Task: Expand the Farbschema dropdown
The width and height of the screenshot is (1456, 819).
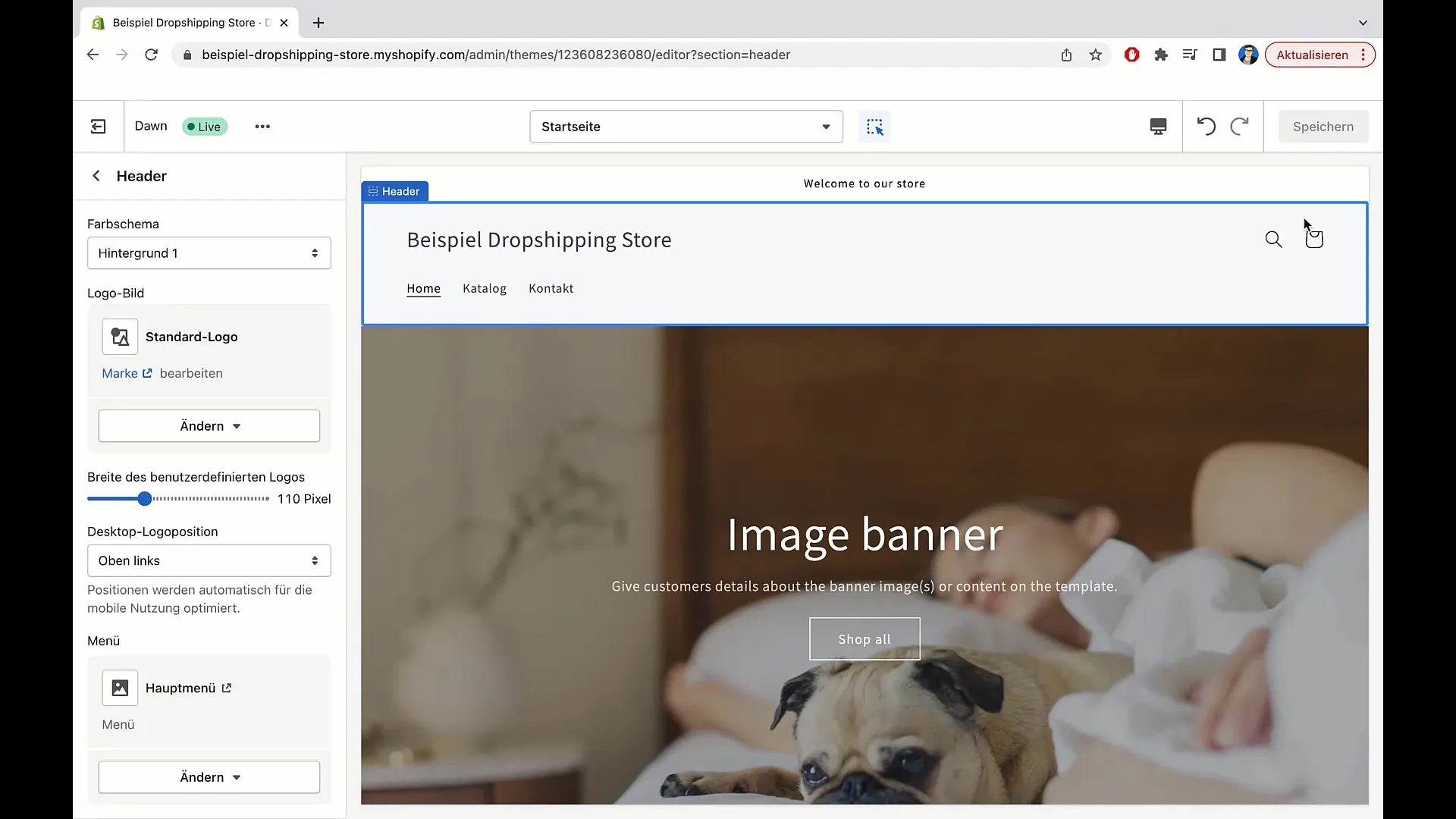Action: [208, 252]
